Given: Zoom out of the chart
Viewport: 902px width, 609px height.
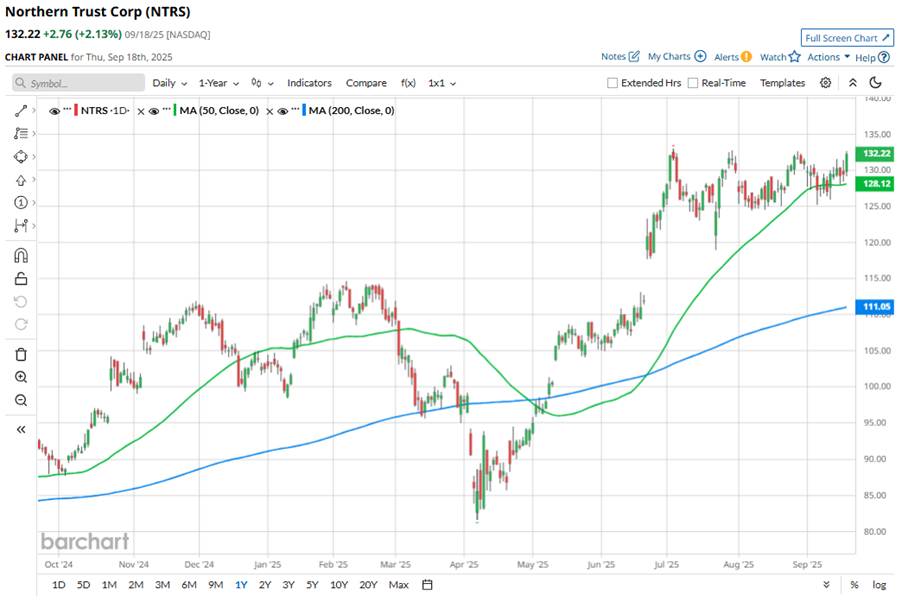Looking at the screenshot, I should click(21, 400).
